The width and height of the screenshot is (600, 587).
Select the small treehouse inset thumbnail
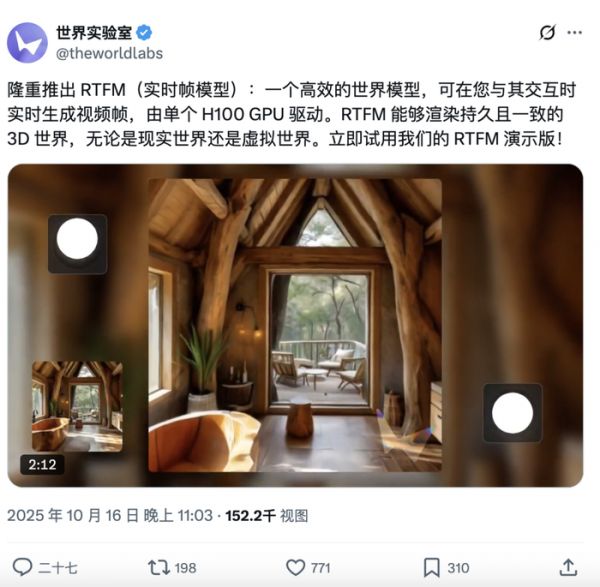77,406
